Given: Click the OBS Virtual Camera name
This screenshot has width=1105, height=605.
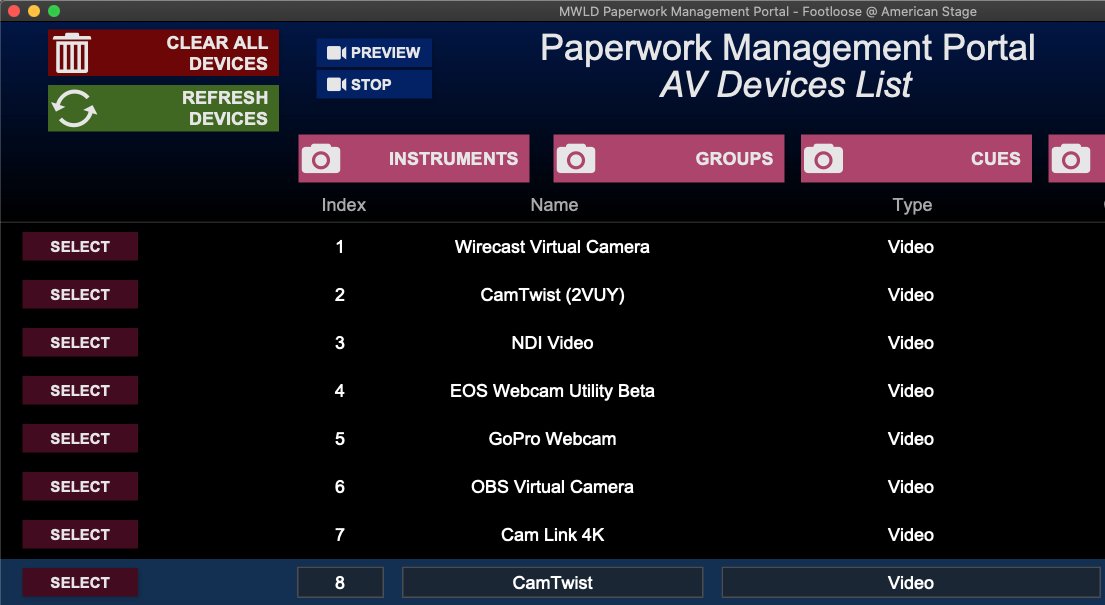Looking at the screenshot, I should pos(552,487).
